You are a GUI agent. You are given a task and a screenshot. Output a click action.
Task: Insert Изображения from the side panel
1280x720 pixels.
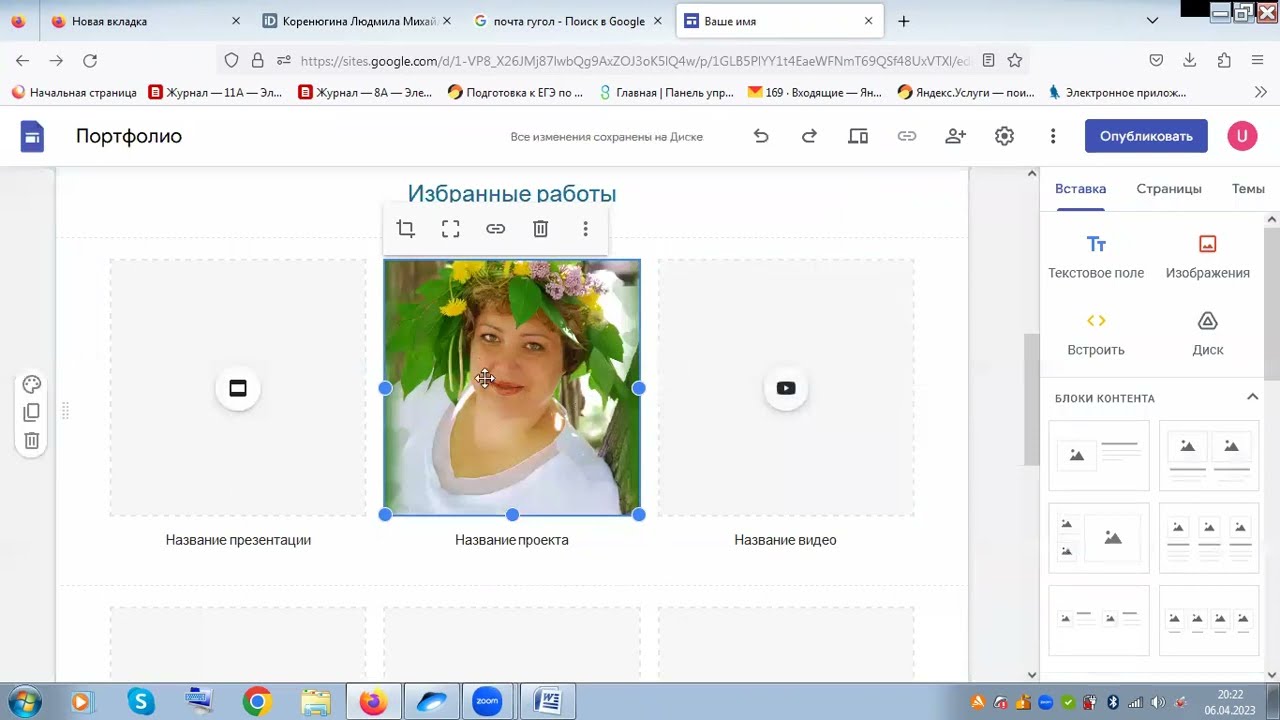pos(1207,257)
